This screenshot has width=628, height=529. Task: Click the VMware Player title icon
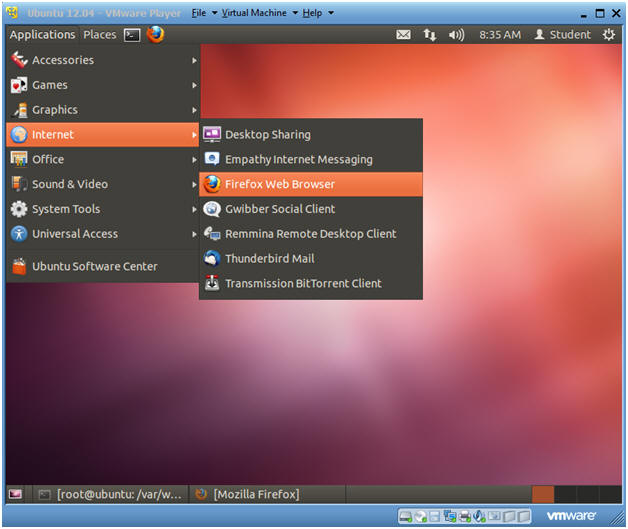coord(13,13)
